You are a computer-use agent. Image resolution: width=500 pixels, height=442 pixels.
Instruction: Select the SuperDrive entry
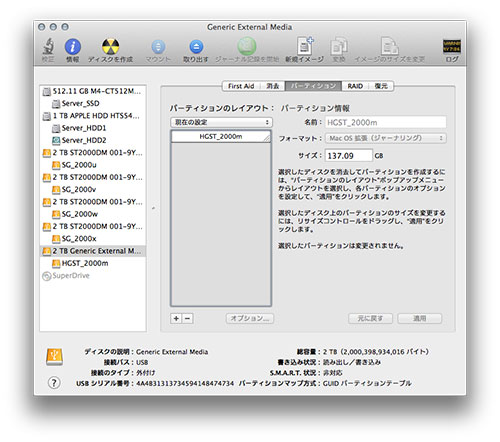93,276
